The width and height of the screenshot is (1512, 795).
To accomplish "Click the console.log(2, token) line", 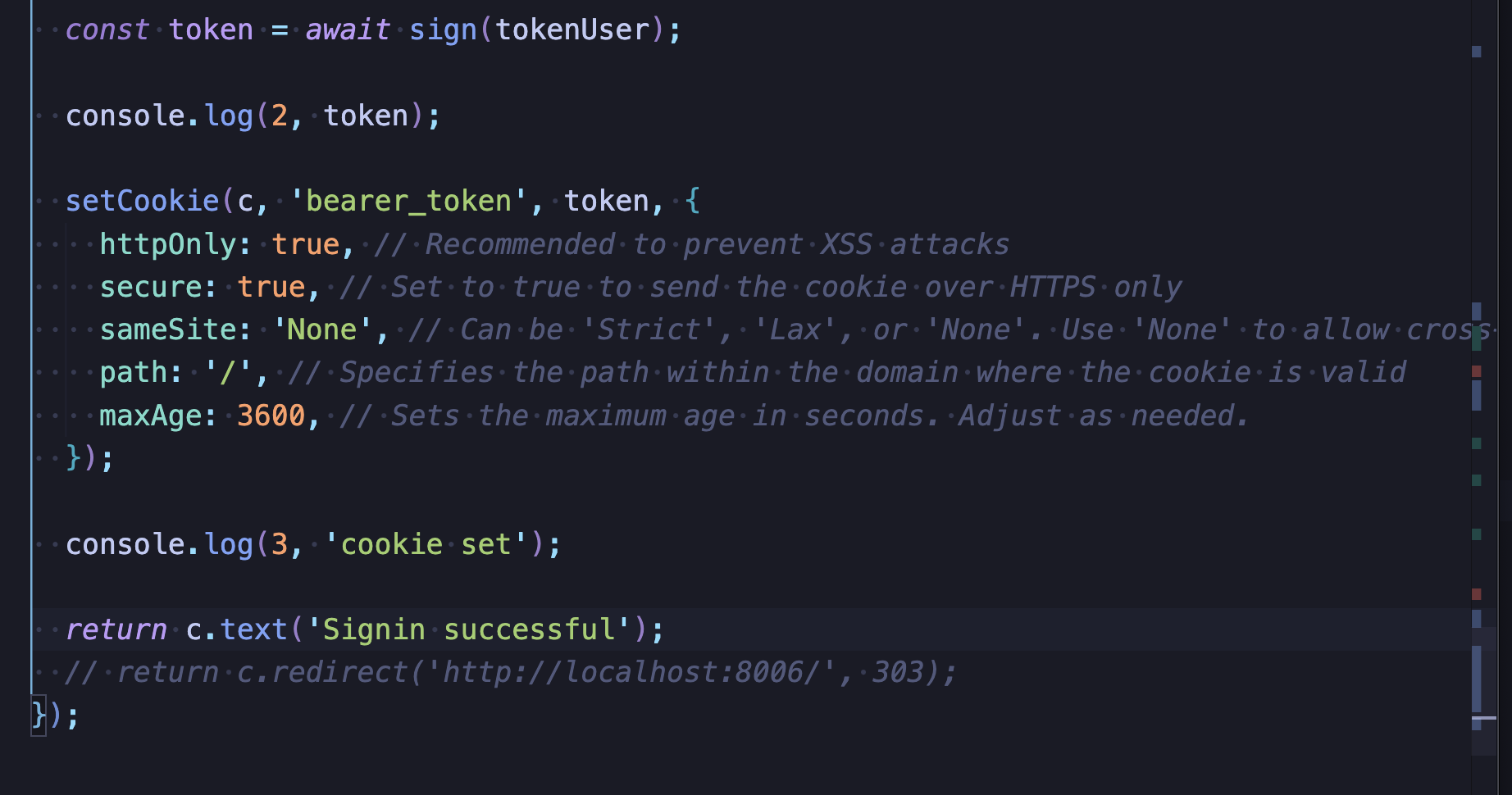I will point(253,116).
